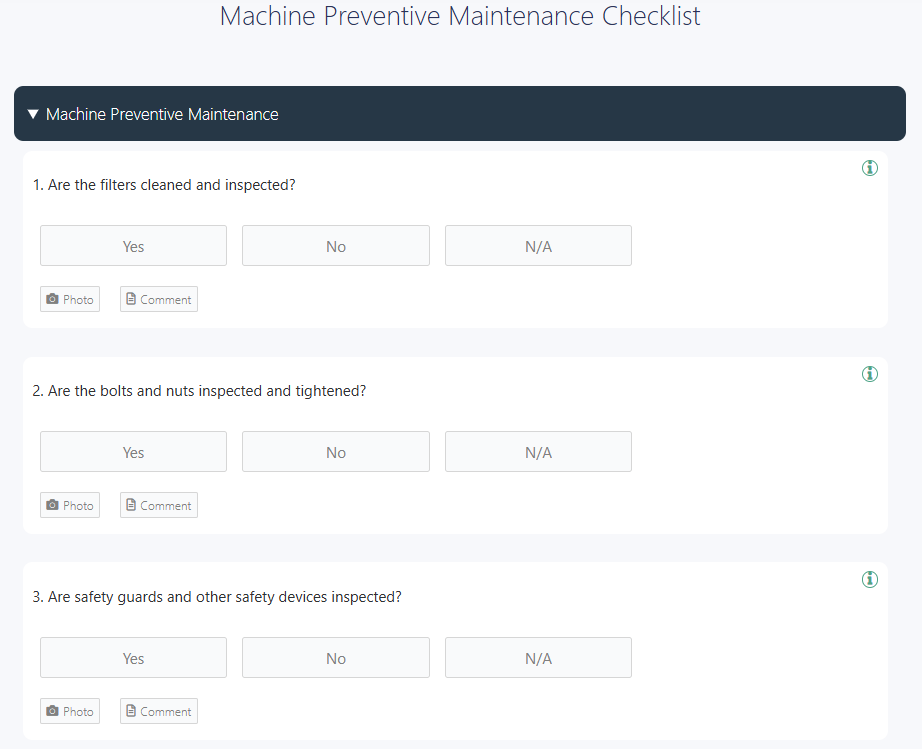The width and height of the screenshot is (922, 749).
Task: Answer Yes for safety guards inspected
Action: [133, 657]
